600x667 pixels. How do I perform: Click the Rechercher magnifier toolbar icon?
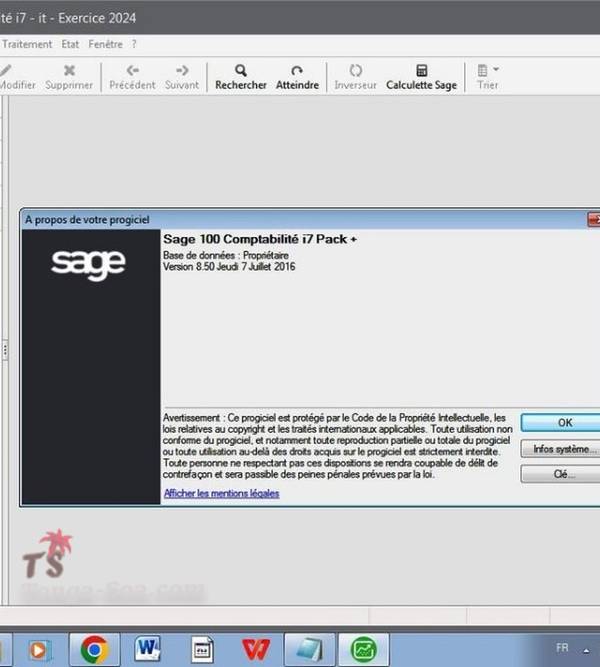click(241, 71)
